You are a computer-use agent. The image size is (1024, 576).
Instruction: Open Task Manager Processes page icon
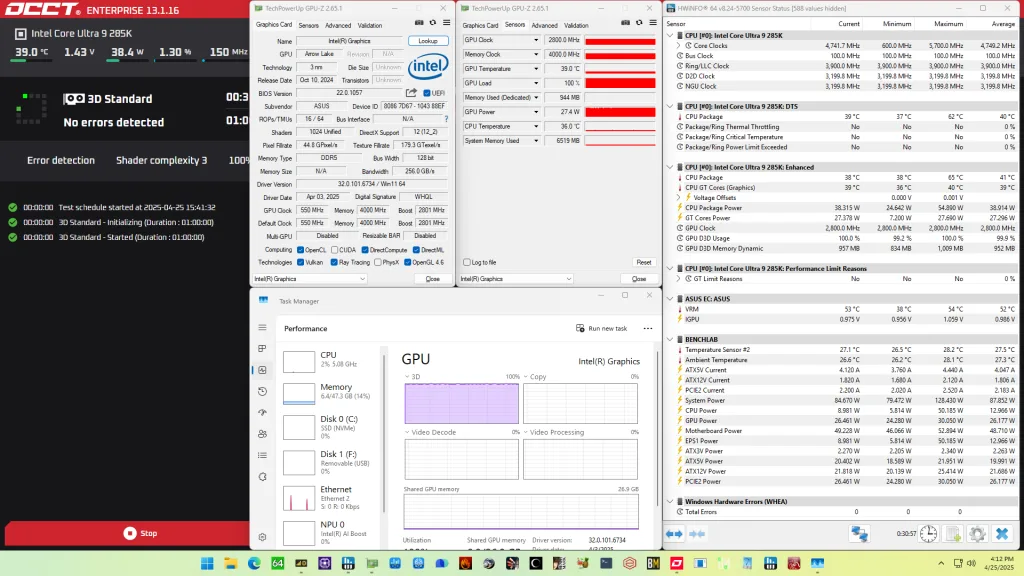pos(263,349)
